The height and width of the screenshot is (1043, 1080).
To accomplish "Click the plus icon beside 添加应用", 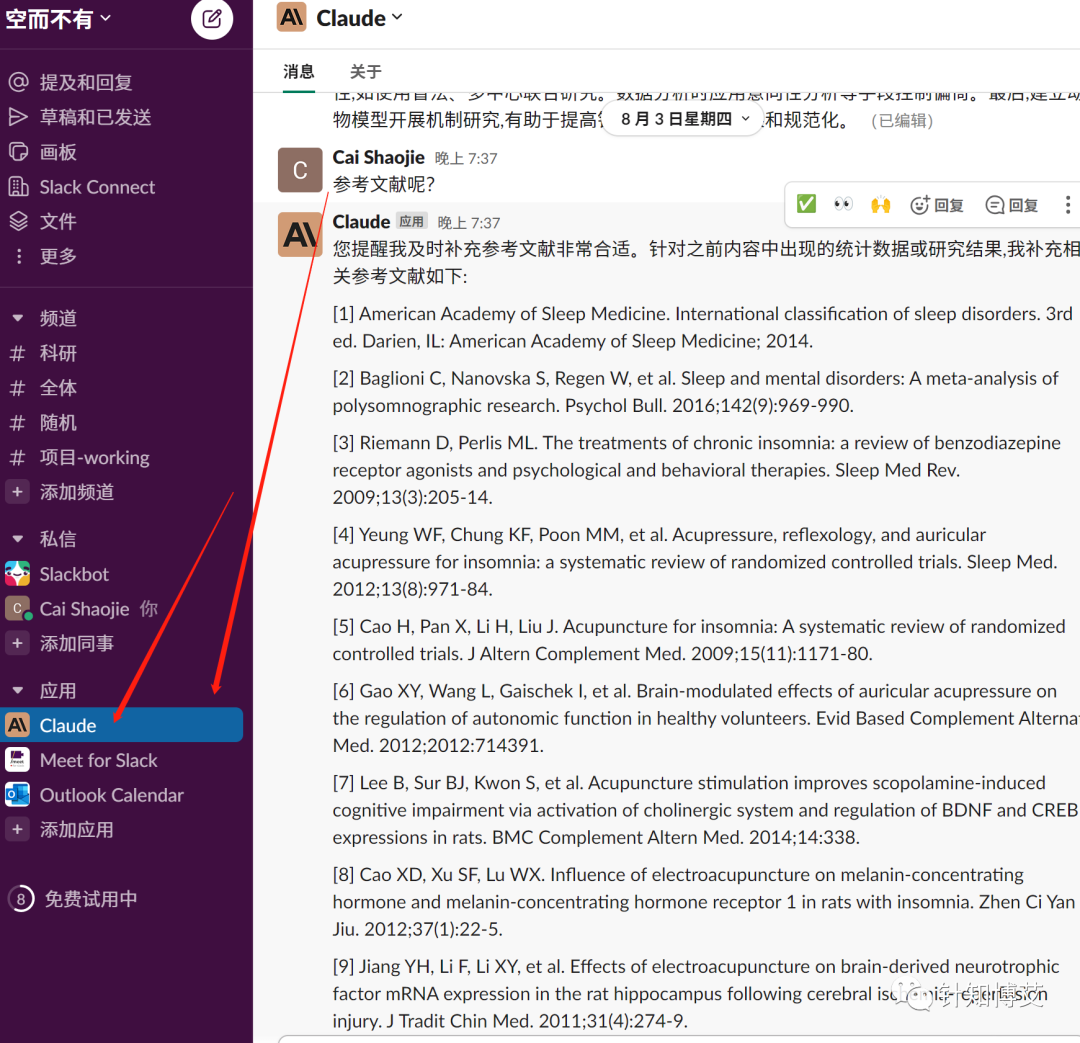I will [17, 829].
